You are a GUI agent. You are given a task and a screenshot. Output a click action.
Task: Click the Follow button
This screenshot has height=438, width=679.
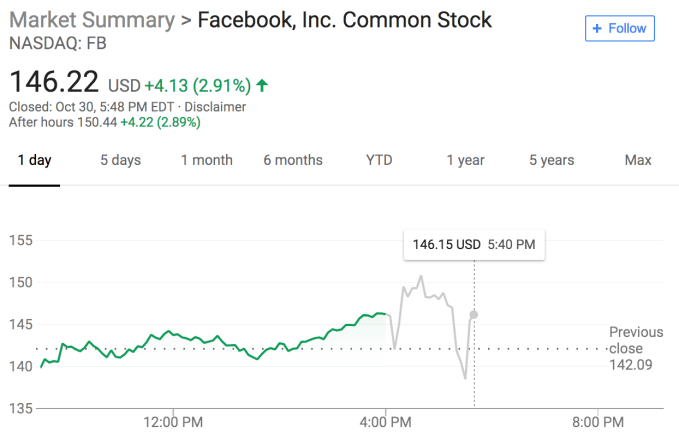pos(619,29)
